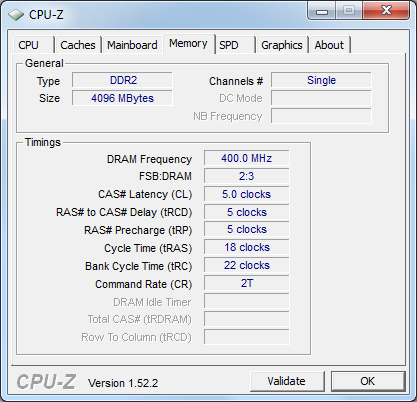Click the Command Rate (CR) label
This screenshot has height=402, width=417.
point(144,284)
